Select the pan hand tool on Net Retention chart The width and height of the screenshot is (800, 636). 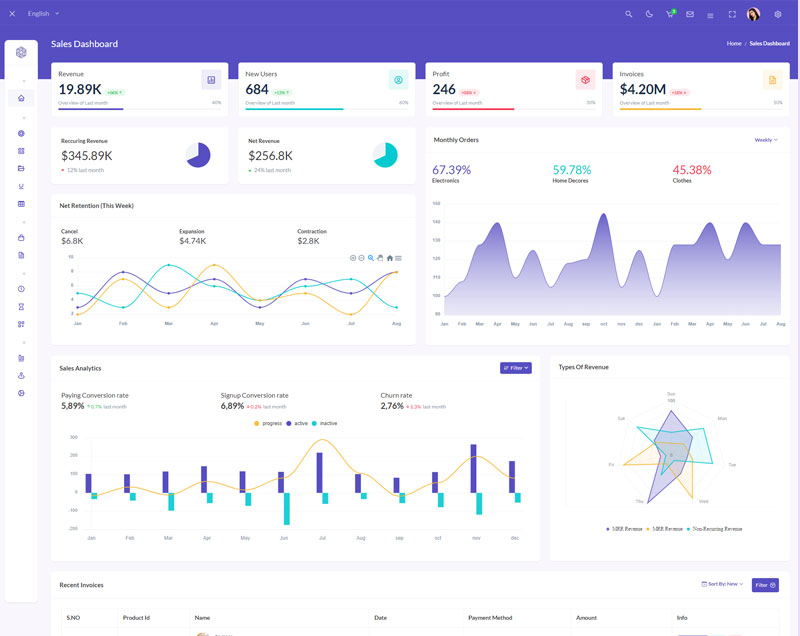coord(380,258)
